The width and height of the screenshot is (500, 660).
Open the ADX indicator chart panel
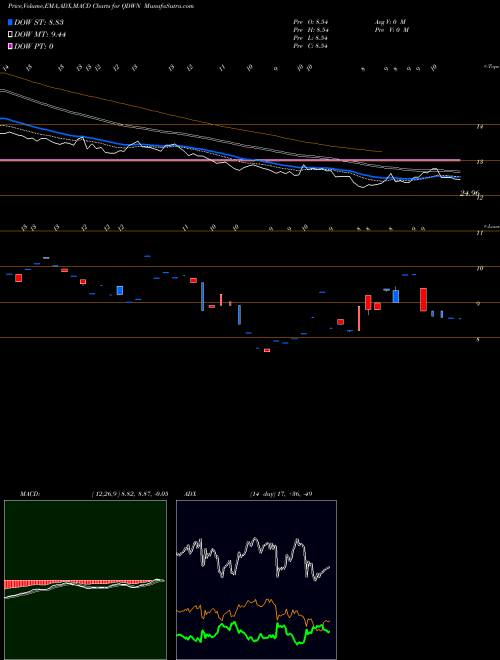pos(256,580)
